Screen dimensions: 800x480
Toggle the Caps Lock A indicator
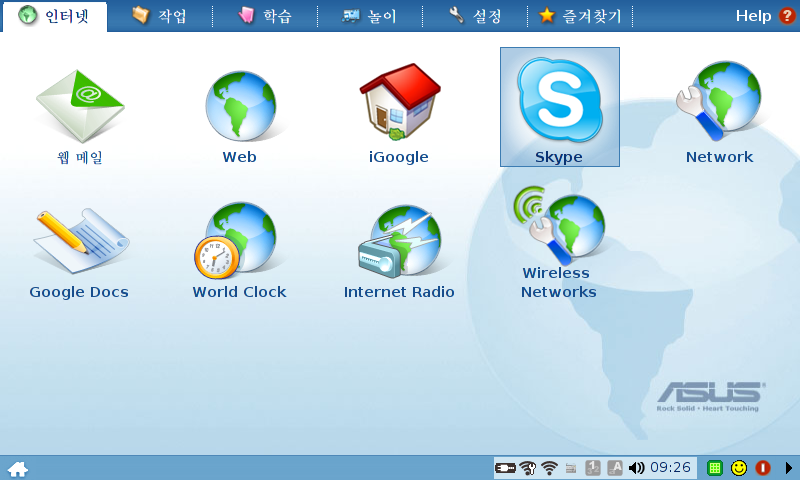click(x=615, y=468)
